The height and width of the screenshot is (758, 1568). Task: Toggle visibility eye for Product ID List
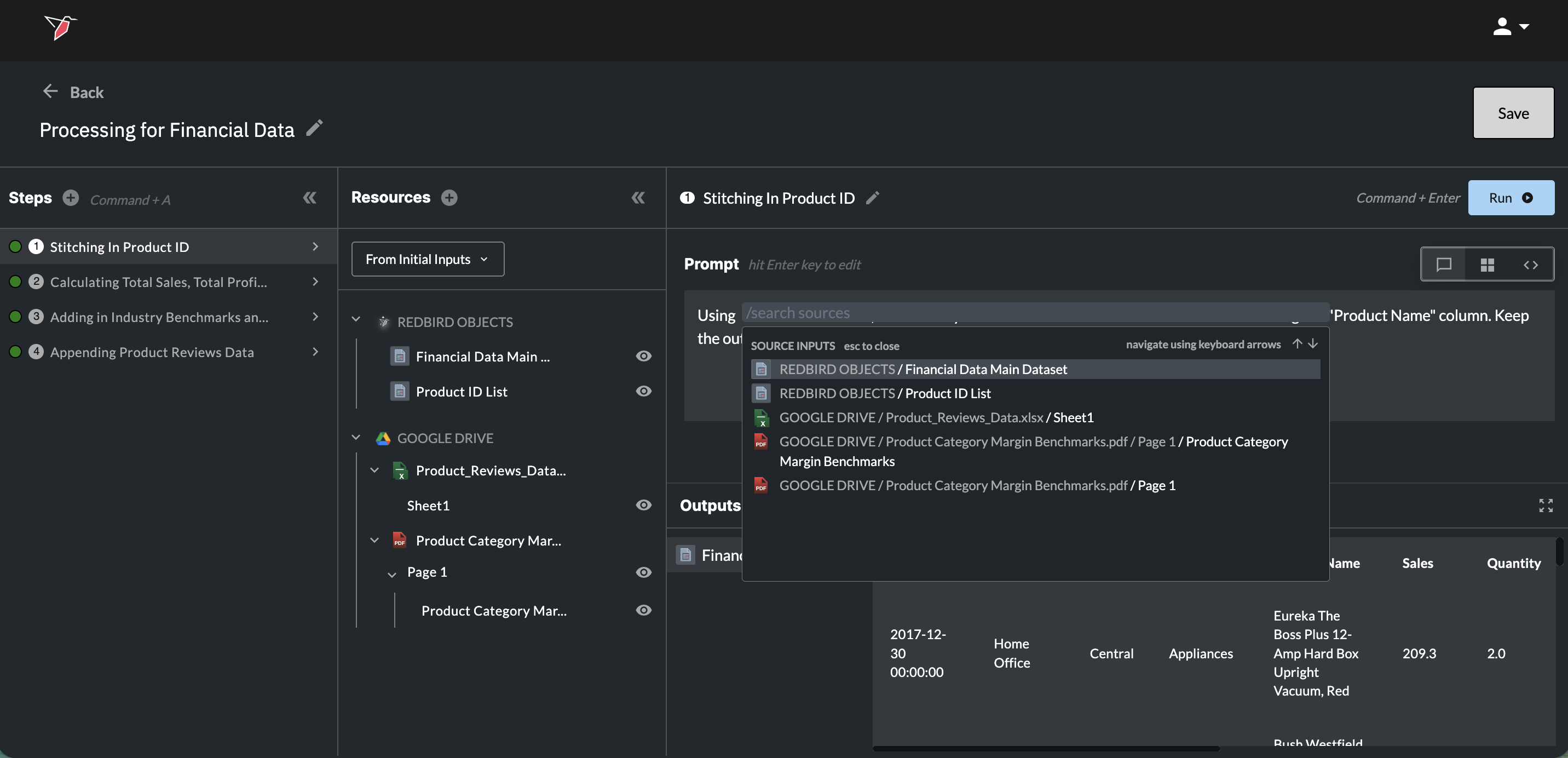[643, 392]
